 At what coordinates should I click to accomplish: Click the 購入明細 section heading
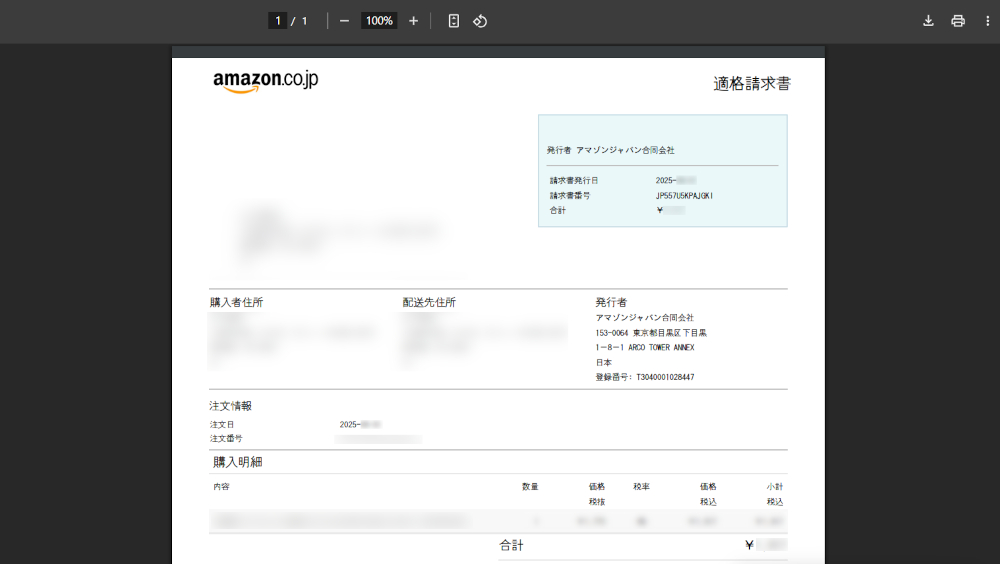238,462
